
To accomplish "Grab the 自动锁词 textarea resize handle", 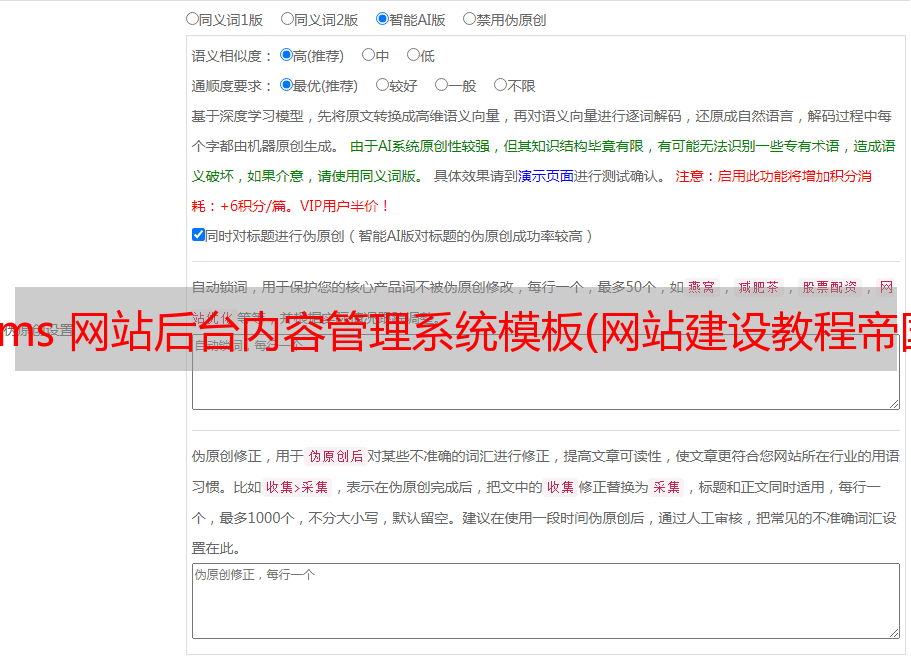I will click(894, 404).
